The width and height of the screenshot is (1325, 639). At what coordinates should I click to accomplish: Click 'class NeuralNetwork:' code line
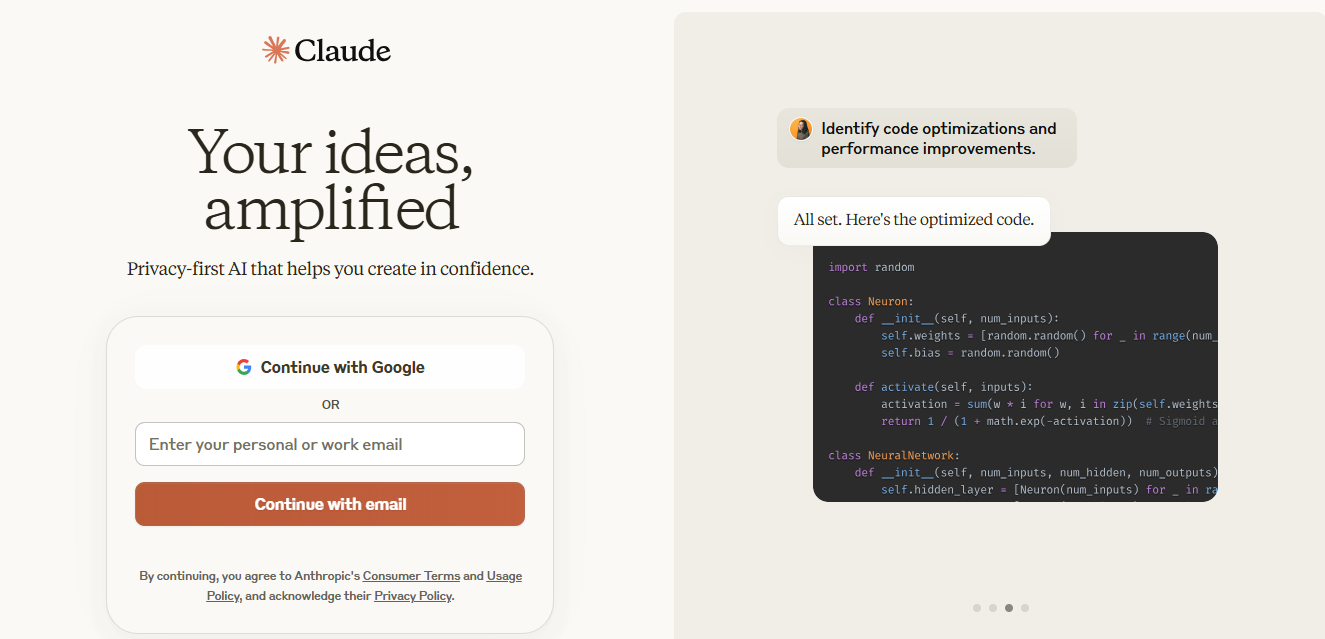pos(893,455)
